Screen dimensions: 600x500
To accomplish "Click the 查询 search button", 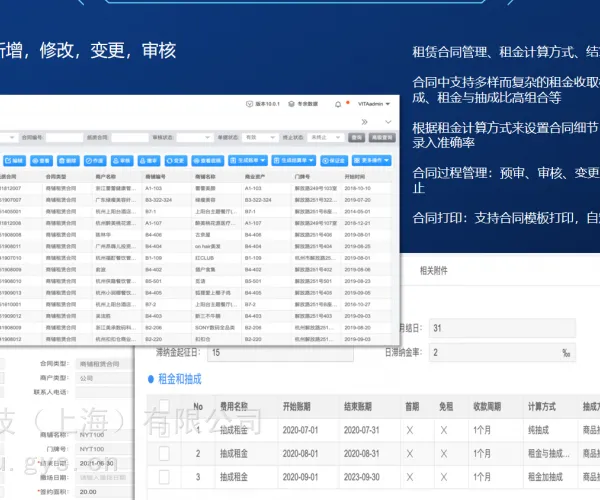I will 356,137.
